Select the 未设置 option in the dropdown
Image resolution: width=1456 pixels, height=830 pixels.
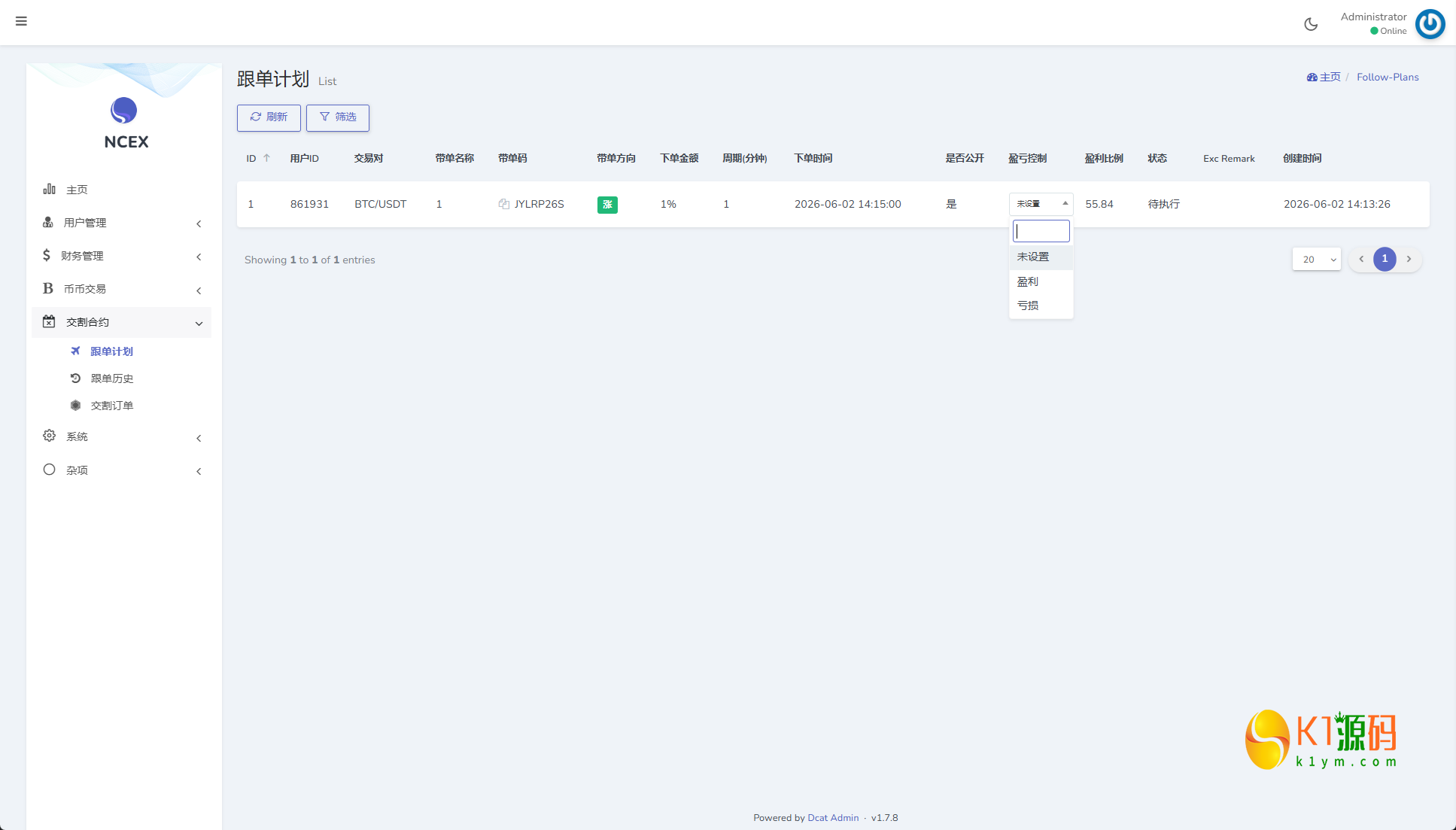tap(1041, 257)
